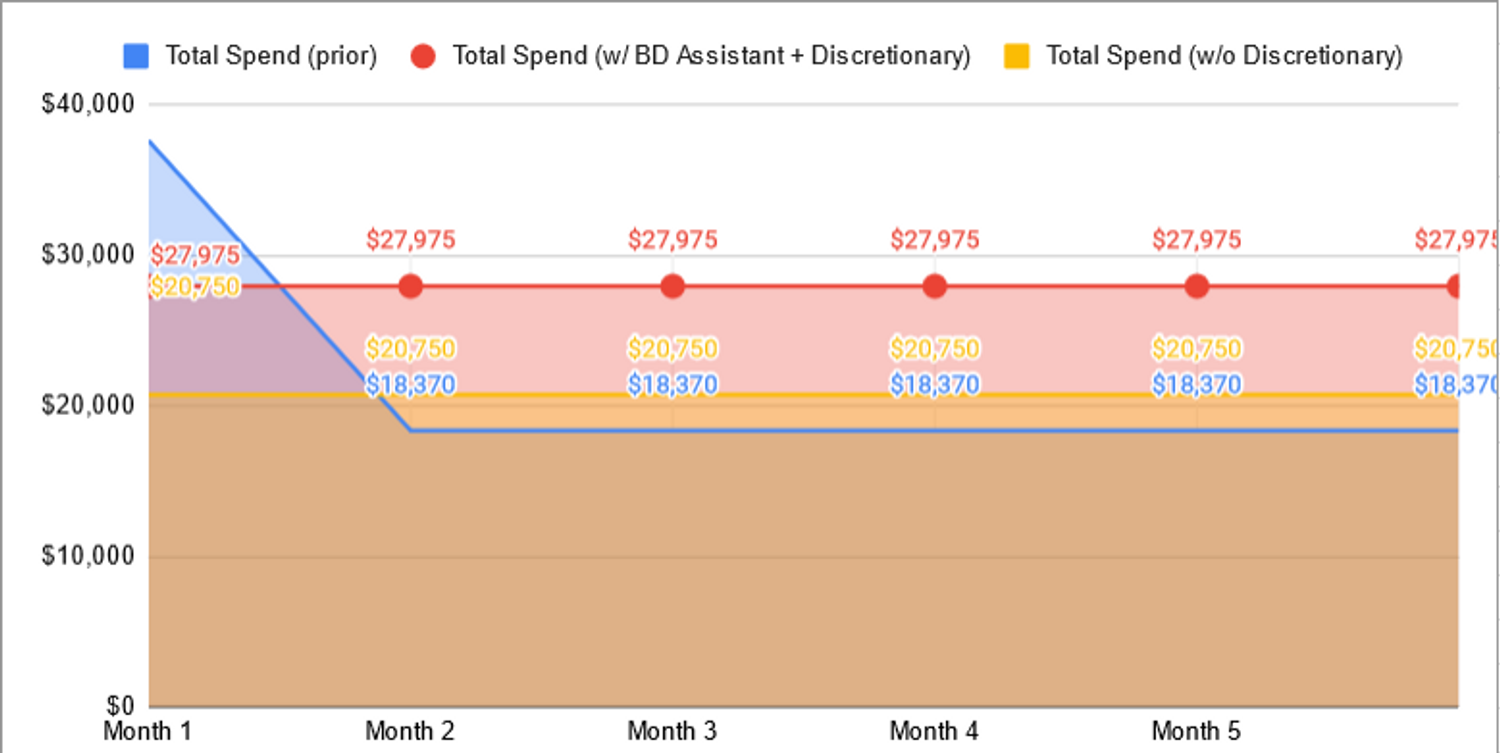
Task: Click the Month 5 horizontal axis label
Action: point(1196,731)
